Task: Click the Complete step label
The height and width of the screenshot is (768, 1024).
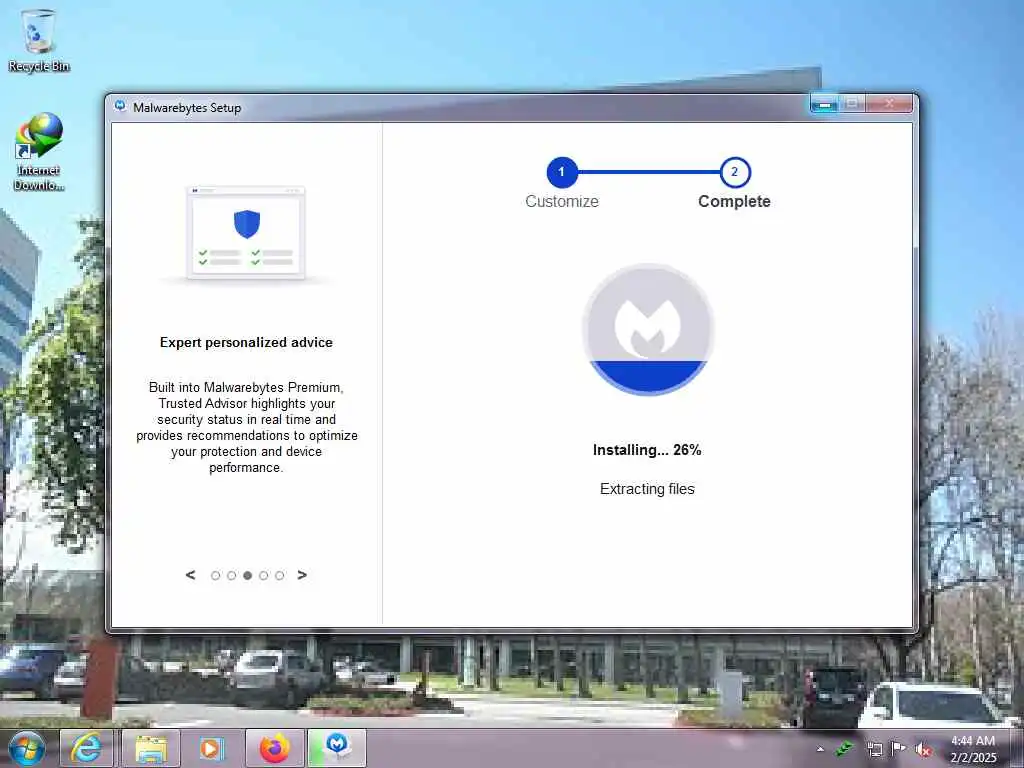Action: [x=734, y=201]
